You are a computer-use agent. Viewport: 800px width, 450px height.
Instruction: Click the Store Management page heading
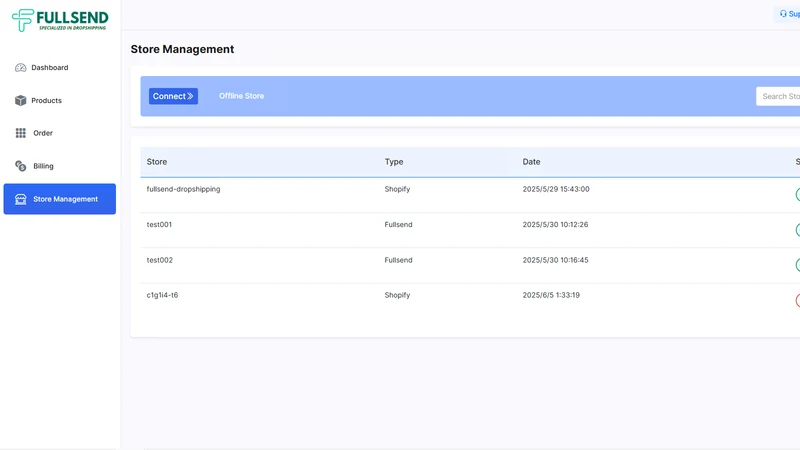182,49
